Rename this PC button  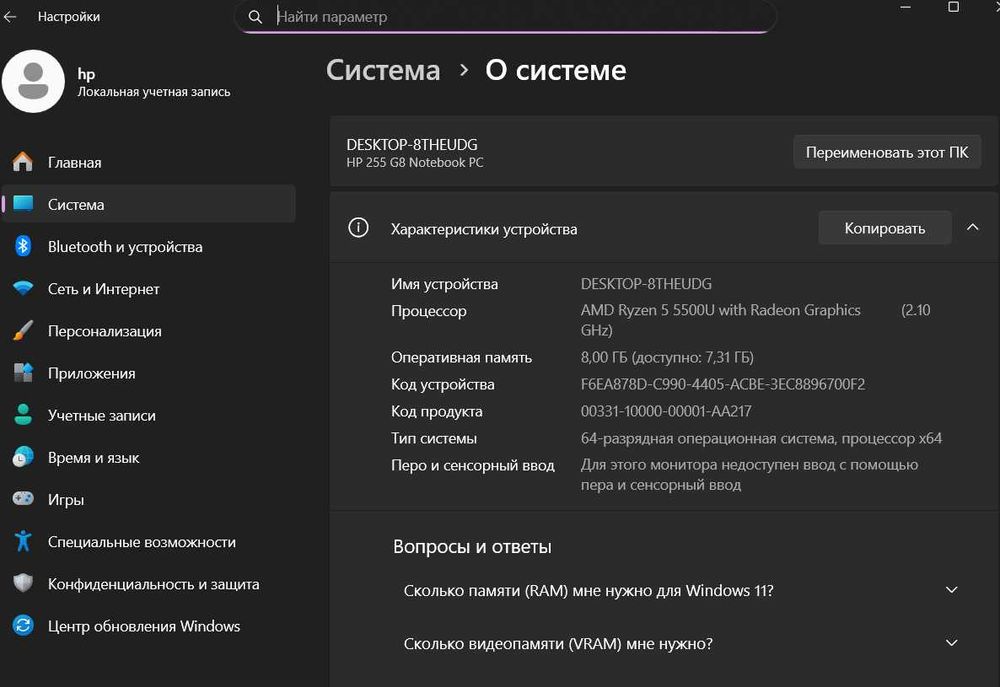pyautogui.click(x=887, y=153)
